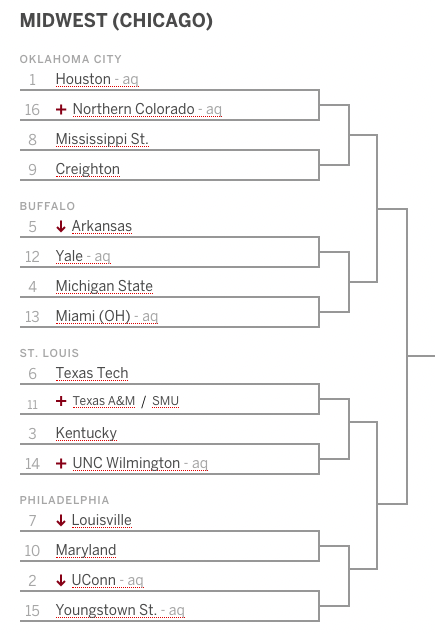Select the Texas Tech link
The image size is (435, 634).
(x=92, y=373)
